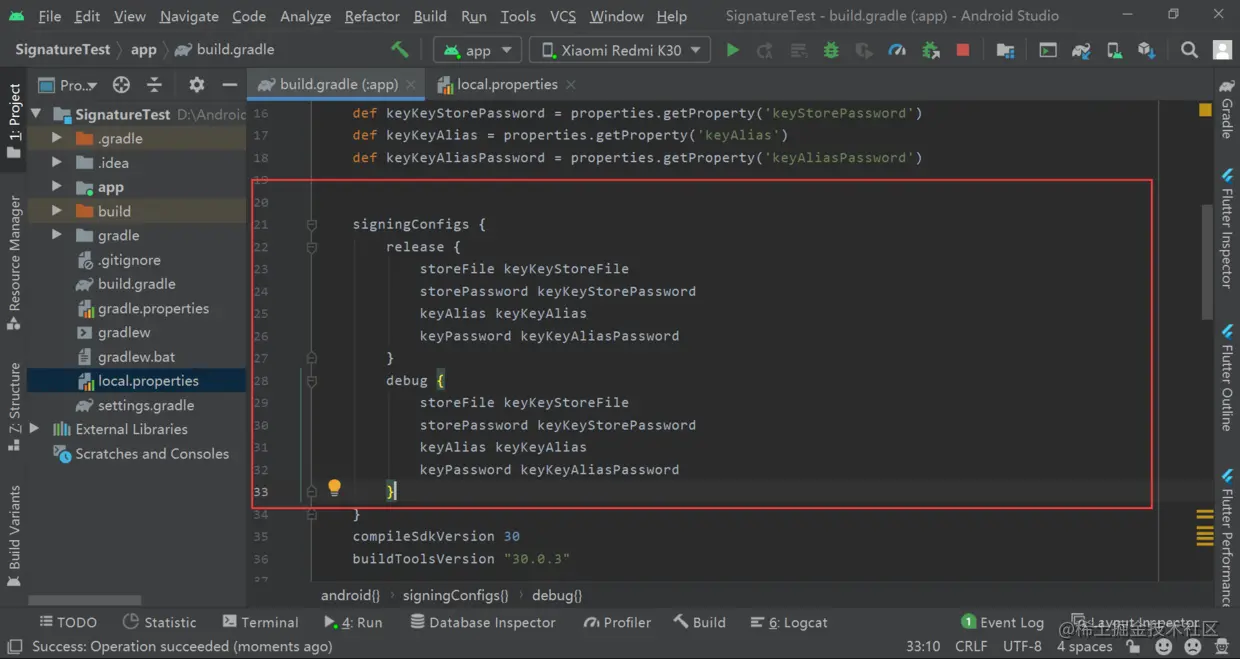Viewport: 1240px width, 659px height.
Task: Sync Project with Gradle Files icon
Action: coord(1081,50)
